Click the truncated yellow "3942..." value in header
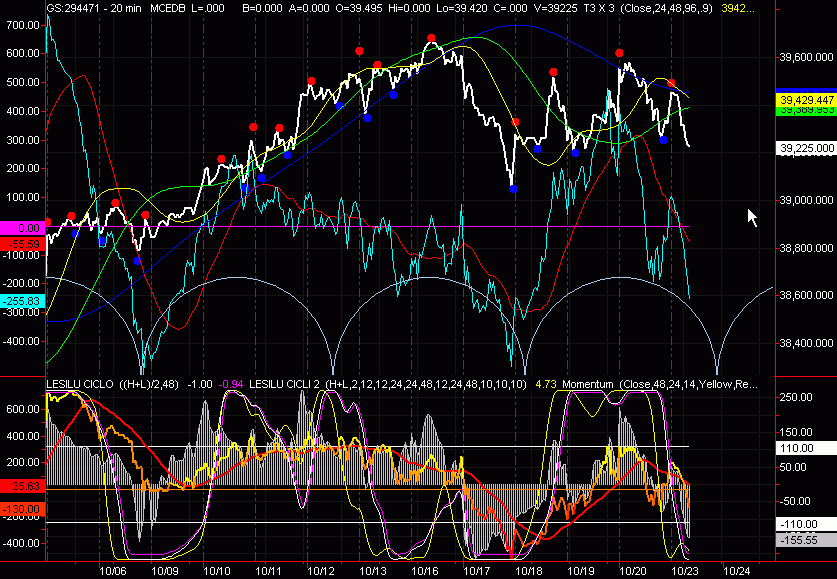Image resolution: width=837 pixels, height=579 pixels. pyautogui.click(x=738, y=9)
